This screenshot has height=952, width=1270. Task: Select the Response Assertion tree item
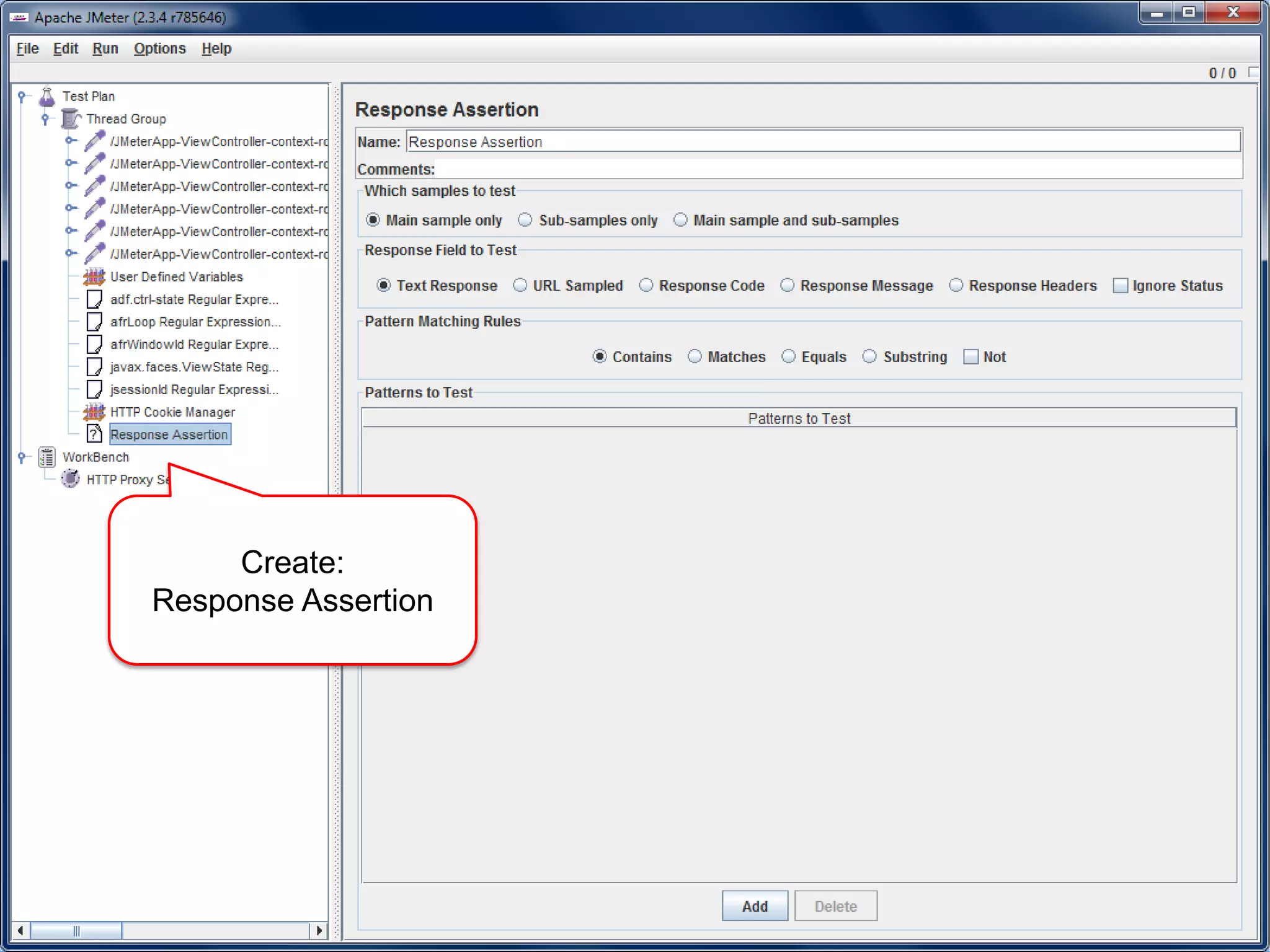pos(169,434)
